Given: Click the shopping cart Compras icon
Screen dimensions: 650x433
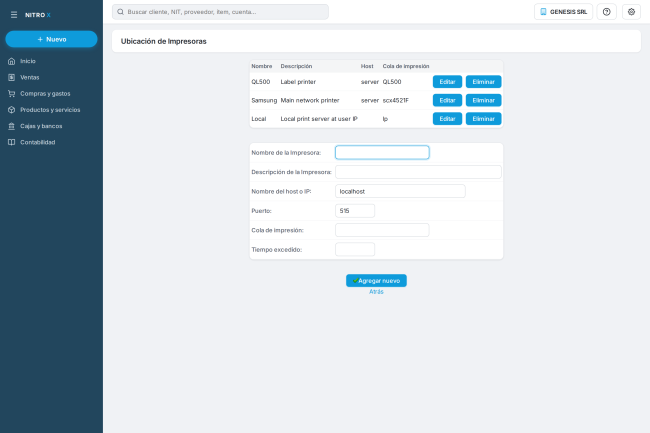Looking at the screenshot, I should pyautogui.click(x=12, y=94).
